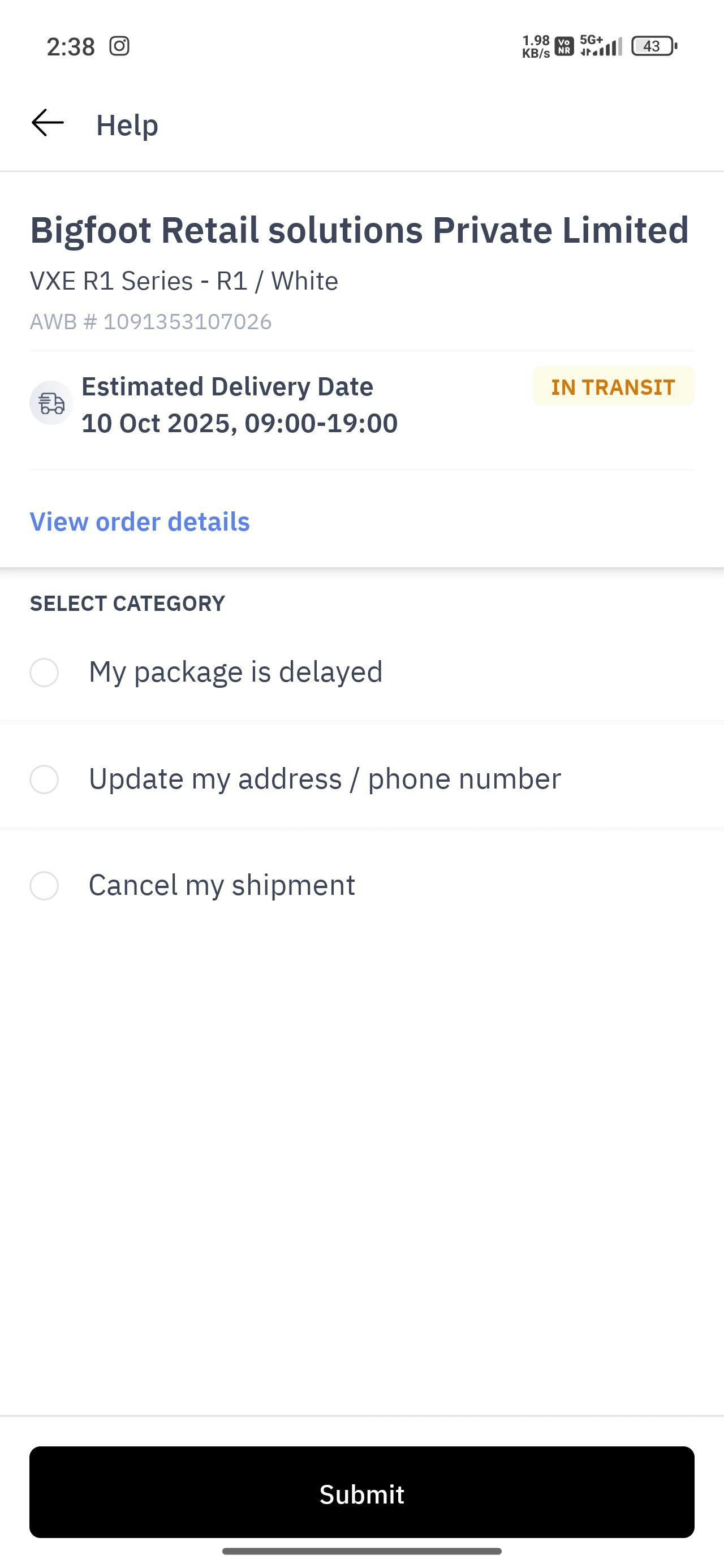
Task: Tap the battery indicator icon
Action: tap(654, 46)
